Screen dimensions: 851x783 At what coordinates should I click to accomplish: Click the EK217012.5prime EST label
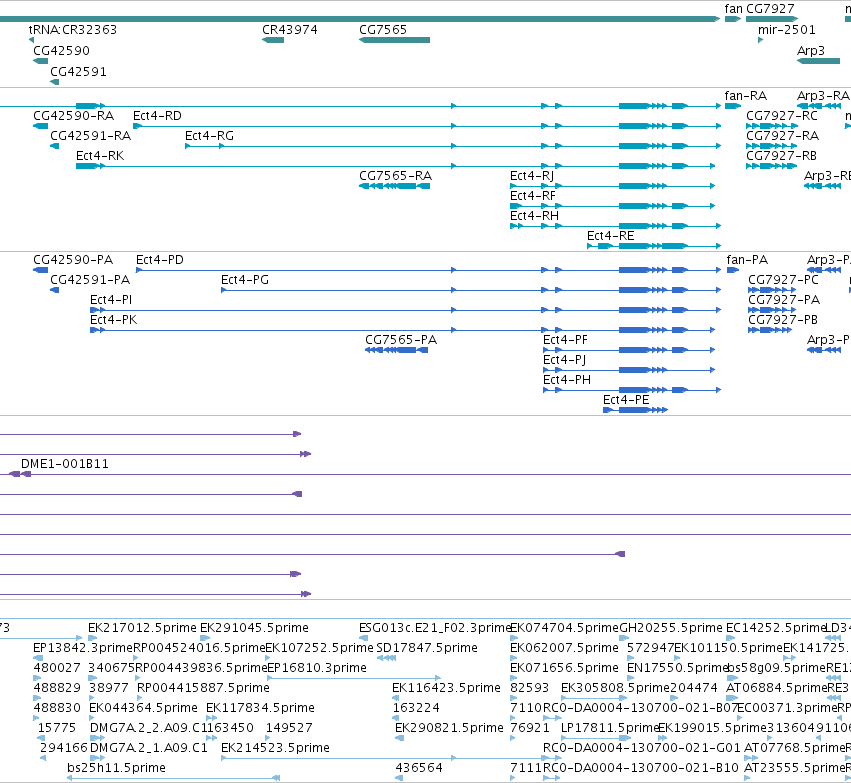click(142, 628)
